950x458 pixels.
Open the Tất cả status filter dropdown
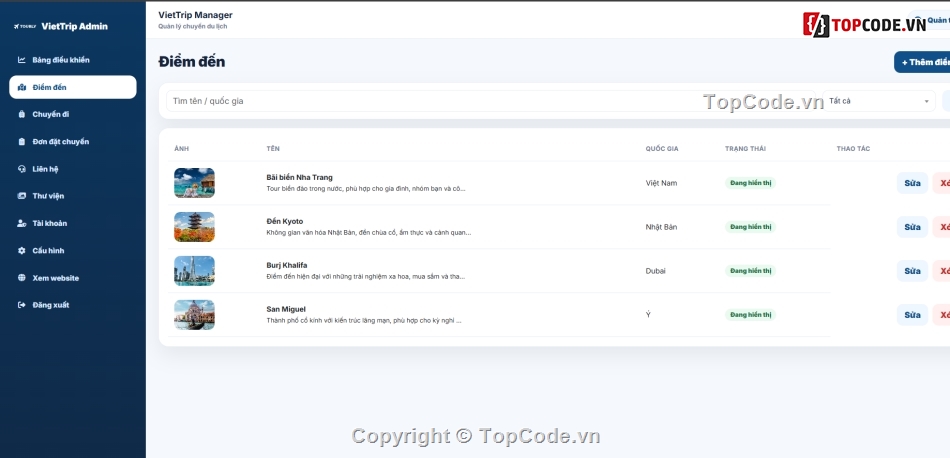pyautogui.click(x=879, y=101)
